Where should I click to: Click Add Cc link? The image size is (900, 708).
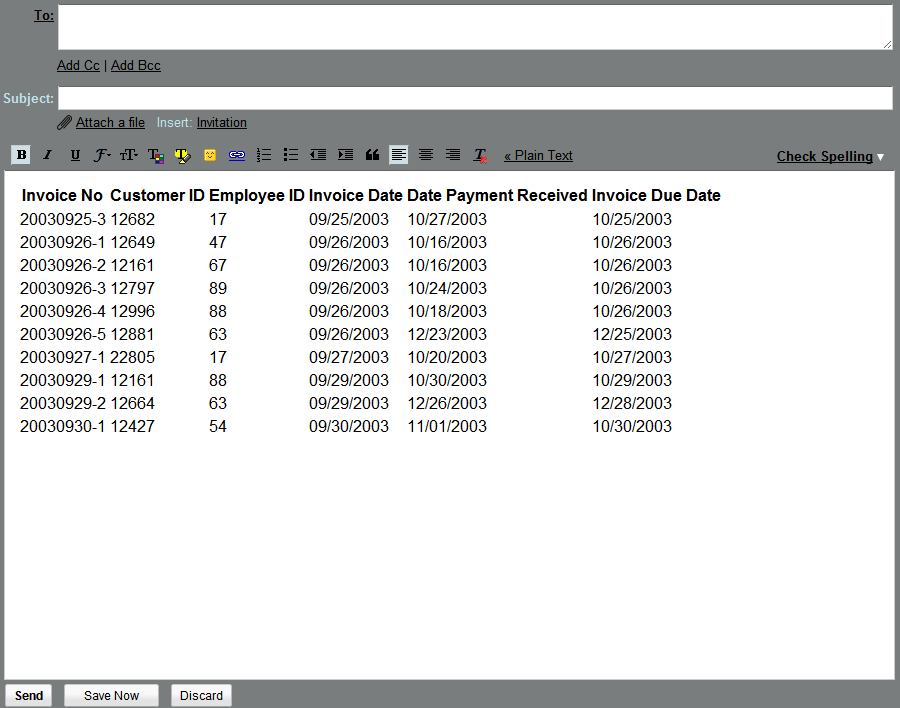(x=78, y=65)
